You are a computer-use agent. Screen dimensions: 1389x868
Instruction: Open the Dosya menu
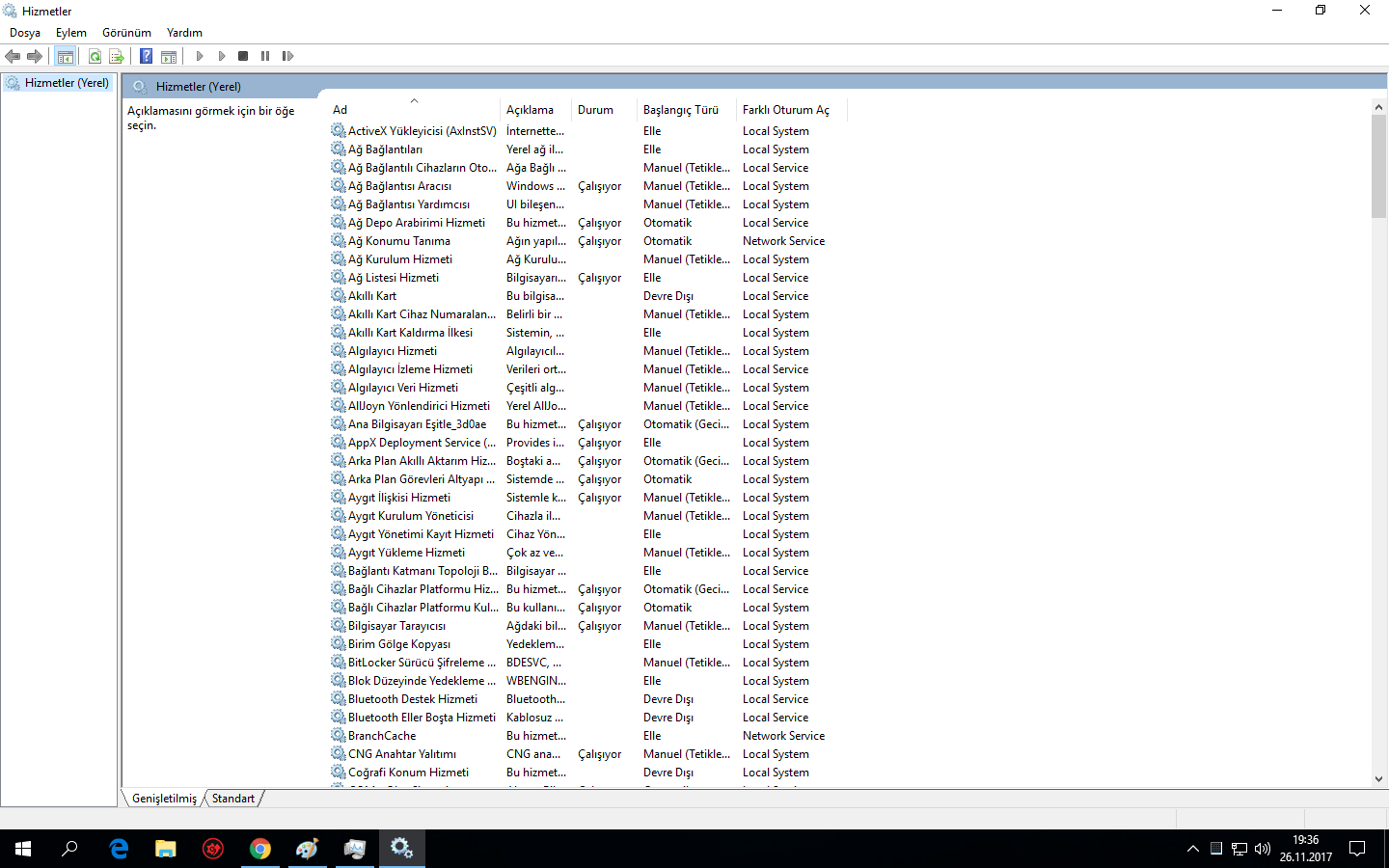pos(25,33)
